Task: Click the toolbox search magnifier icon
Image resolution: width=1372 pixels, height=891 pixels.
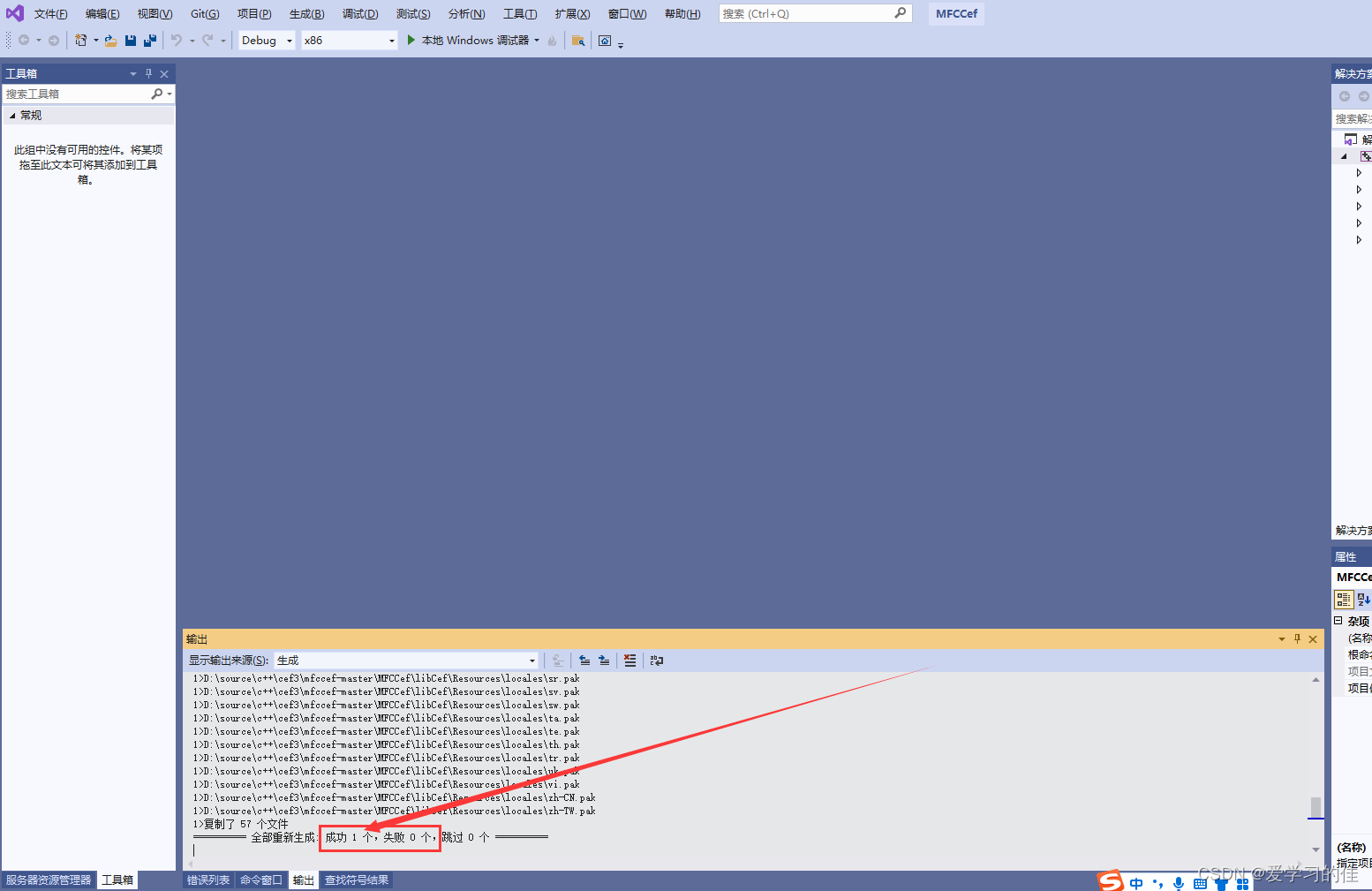Action: tap(157, 94)
